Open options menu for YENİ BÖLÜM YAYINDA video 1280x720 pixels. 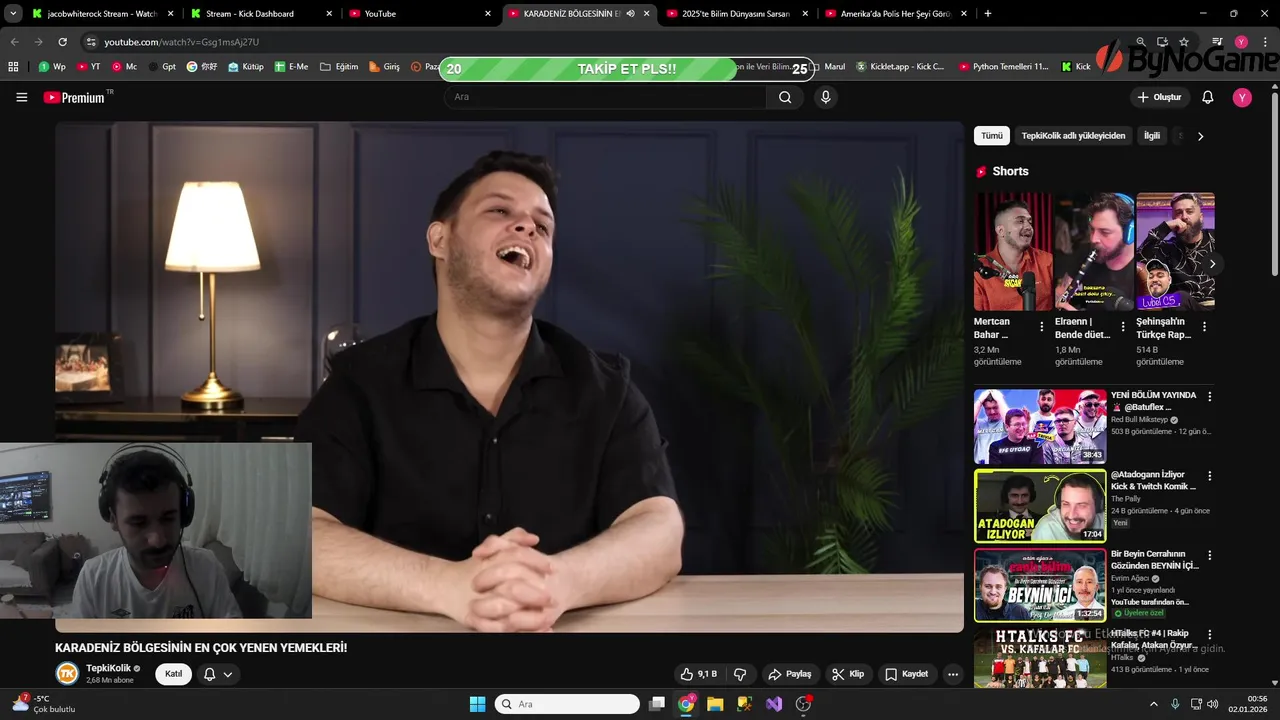(1210, 397)
